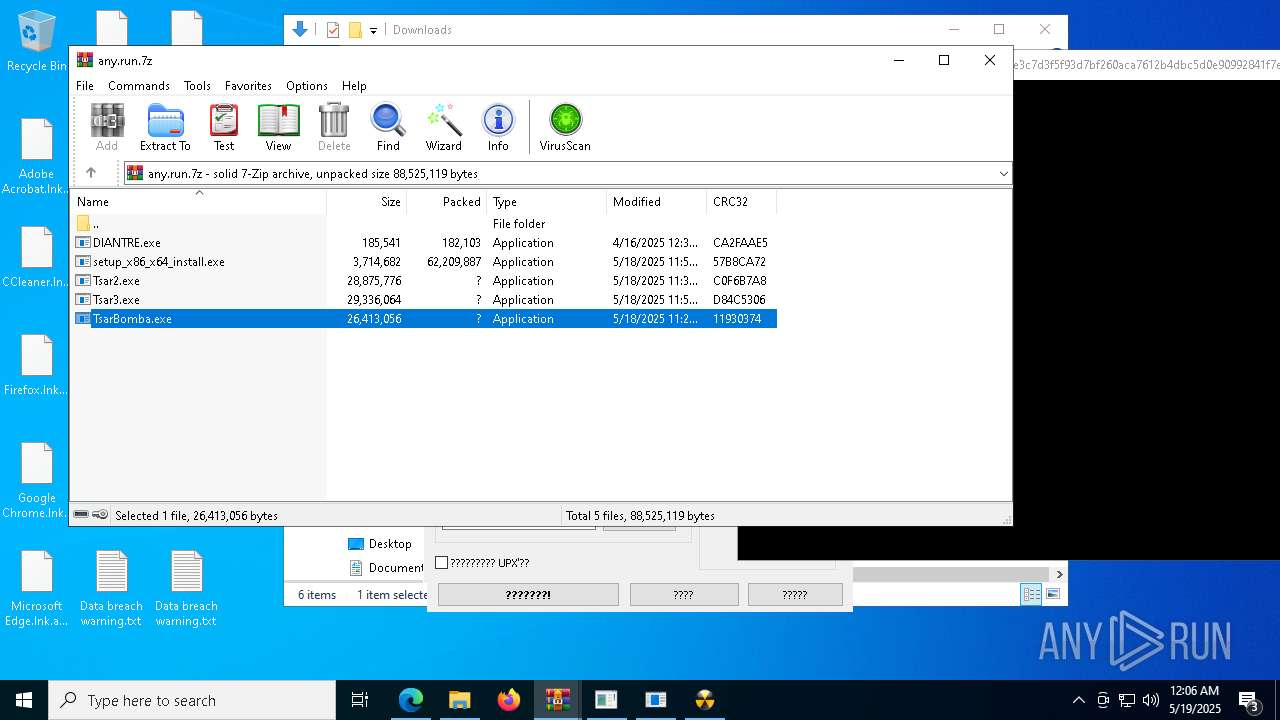Open Adobe Acrobat.lnk desktop icon

point(37,157)
